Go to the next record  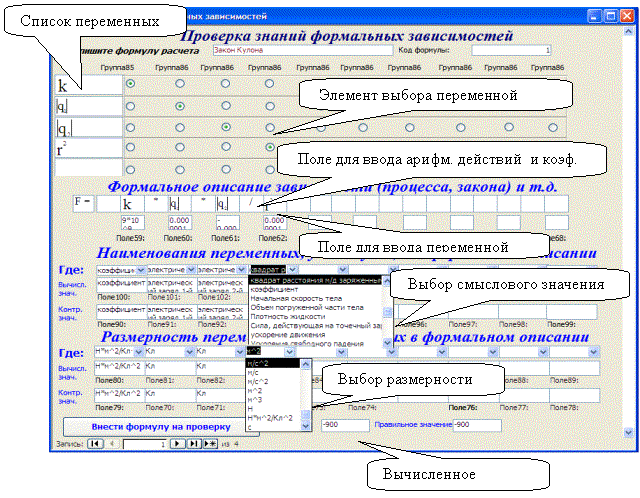(x=178, y=444)
